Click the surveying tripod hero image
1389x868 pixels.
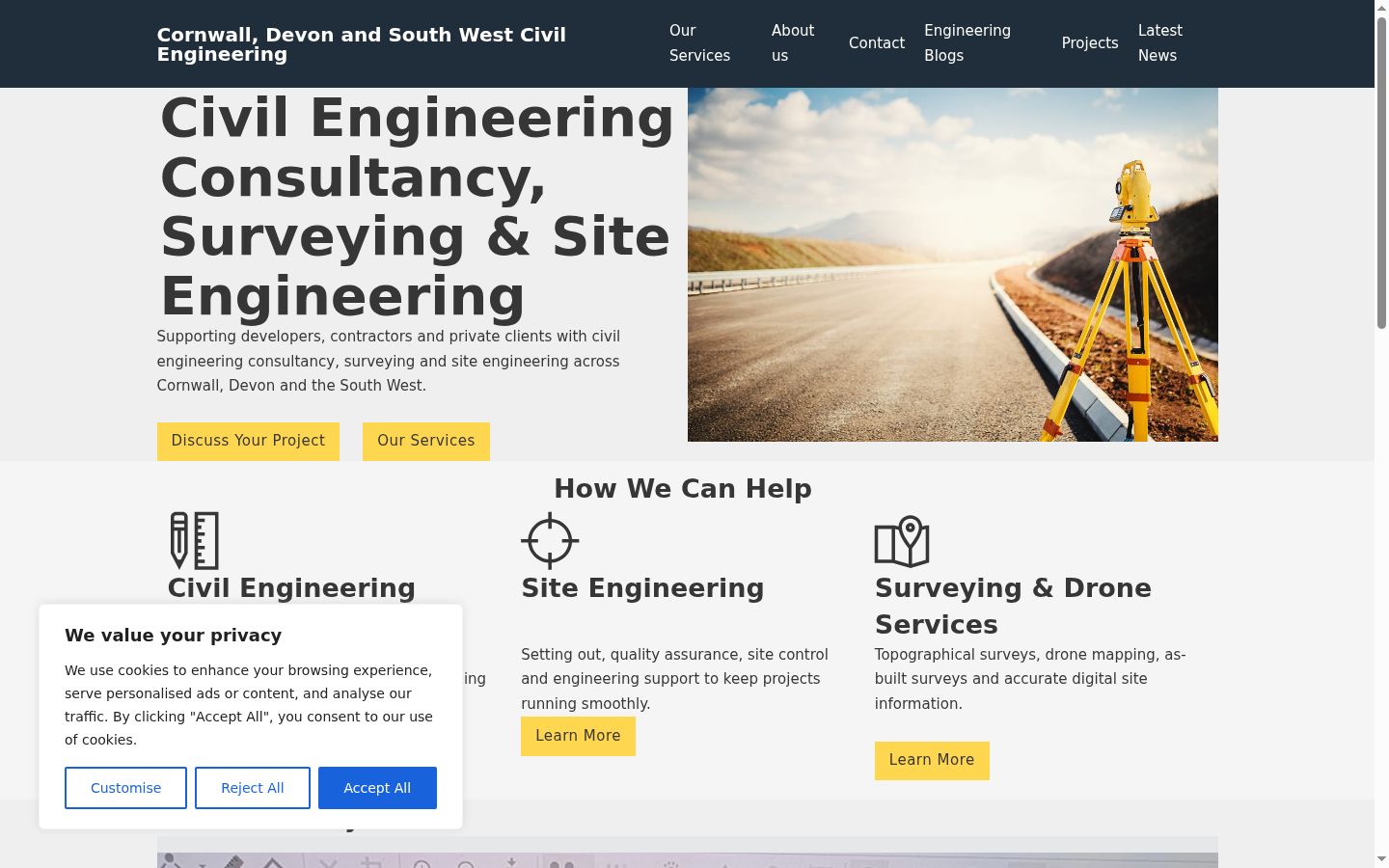click(x=953, y=264)
